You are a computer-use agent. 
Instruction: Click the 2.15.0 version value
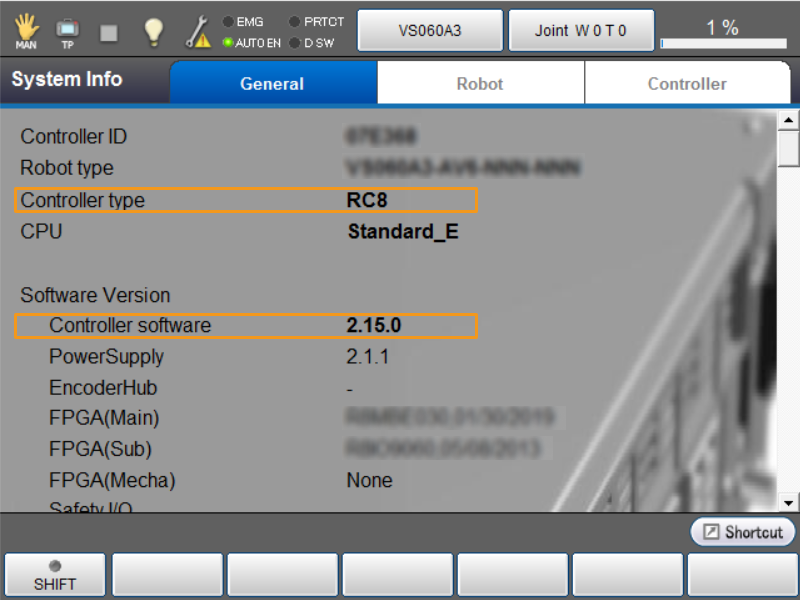point(374,326)
